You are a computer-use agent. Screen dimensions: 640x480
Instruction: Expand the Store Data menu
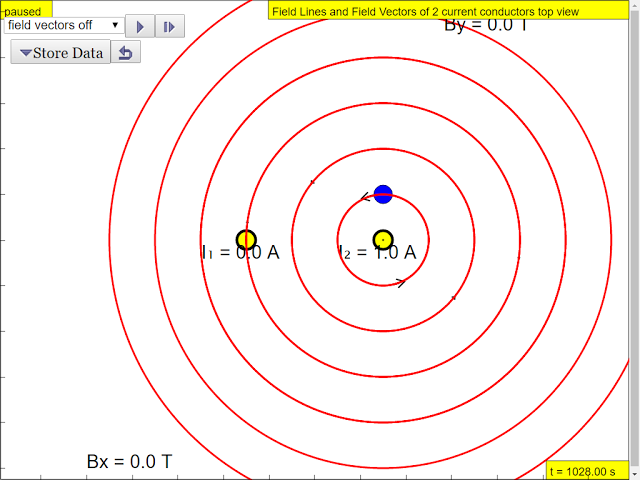[x=60, y=52]
